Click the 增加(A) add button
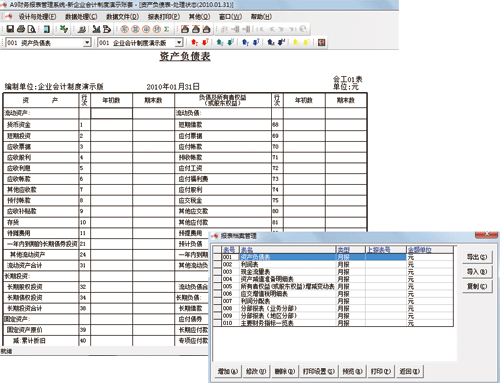Image resolution: width=500 pixels, height=383 pixels. [x=228, y=371]
